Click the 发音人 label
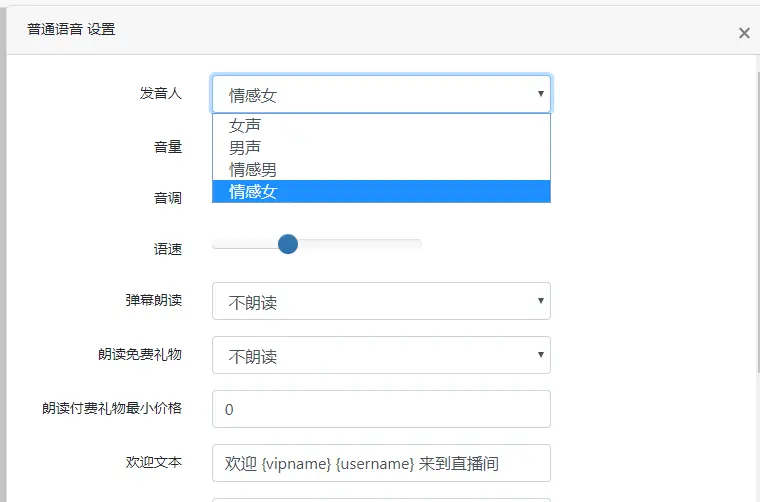 pos(161,93)
